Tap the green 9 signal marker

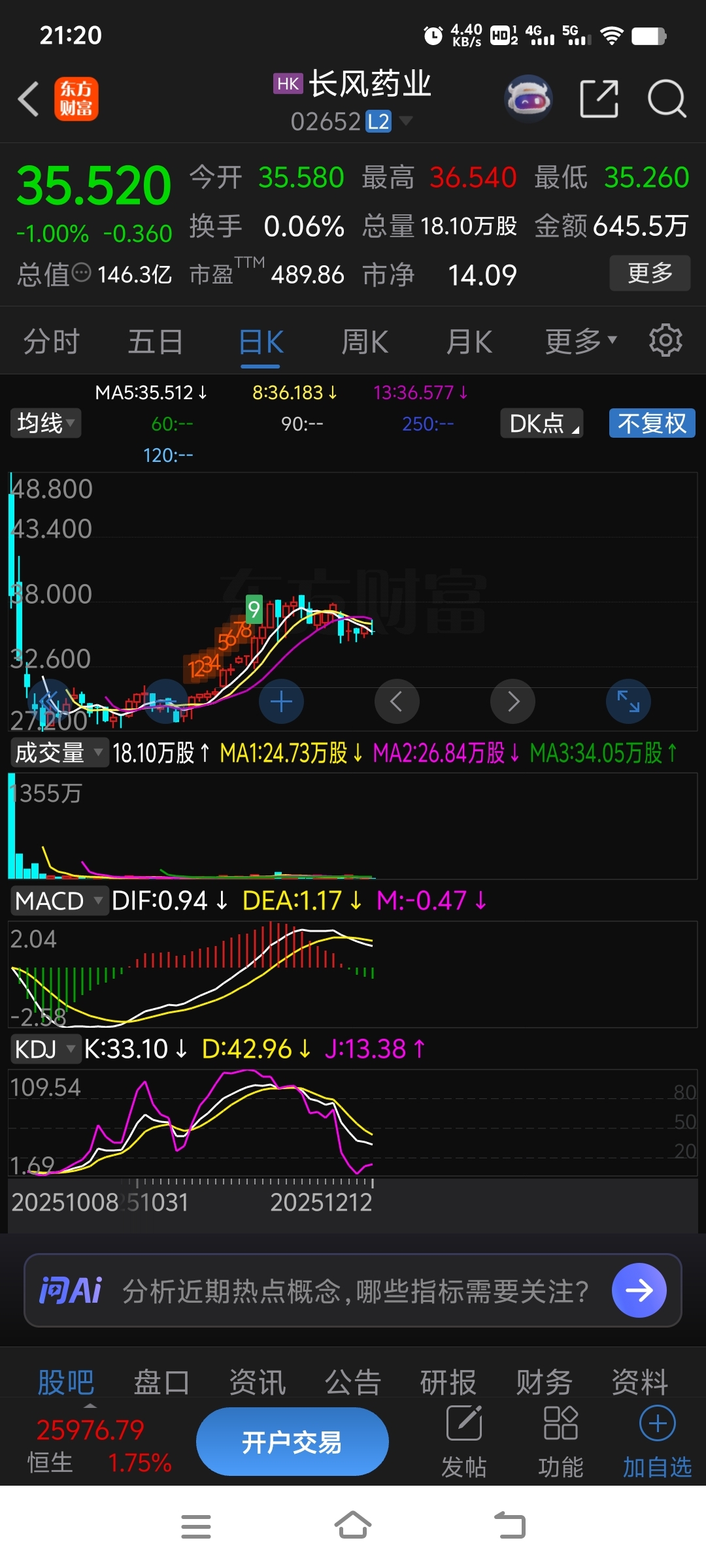(x=254, y=610)
